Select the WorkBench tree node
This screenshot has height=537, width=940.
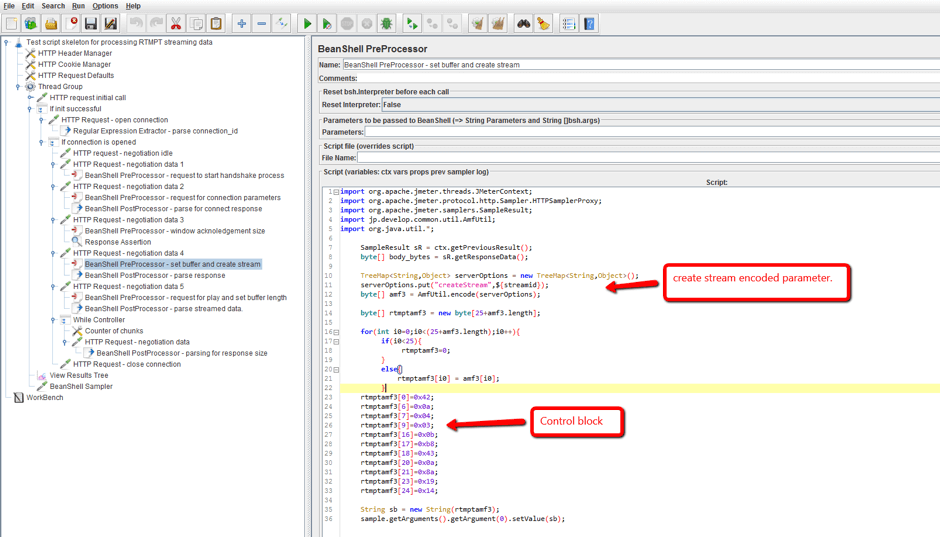[44, 397]
